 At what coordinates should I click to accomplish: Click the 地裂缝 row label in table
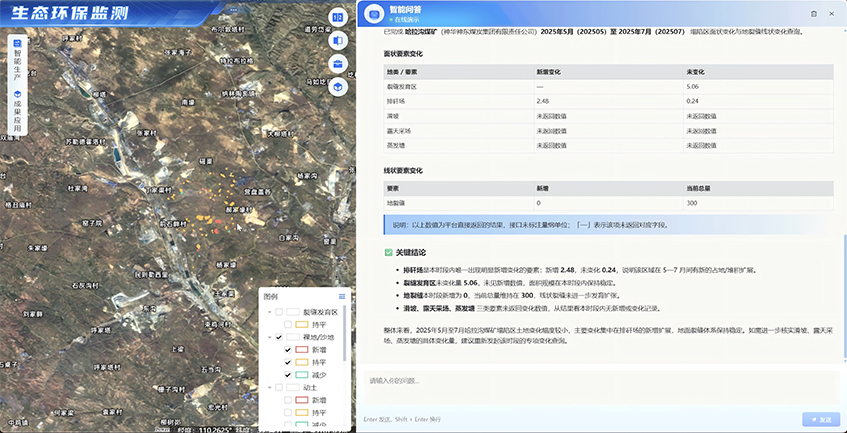pyautogui.click(x=396, y=203)
